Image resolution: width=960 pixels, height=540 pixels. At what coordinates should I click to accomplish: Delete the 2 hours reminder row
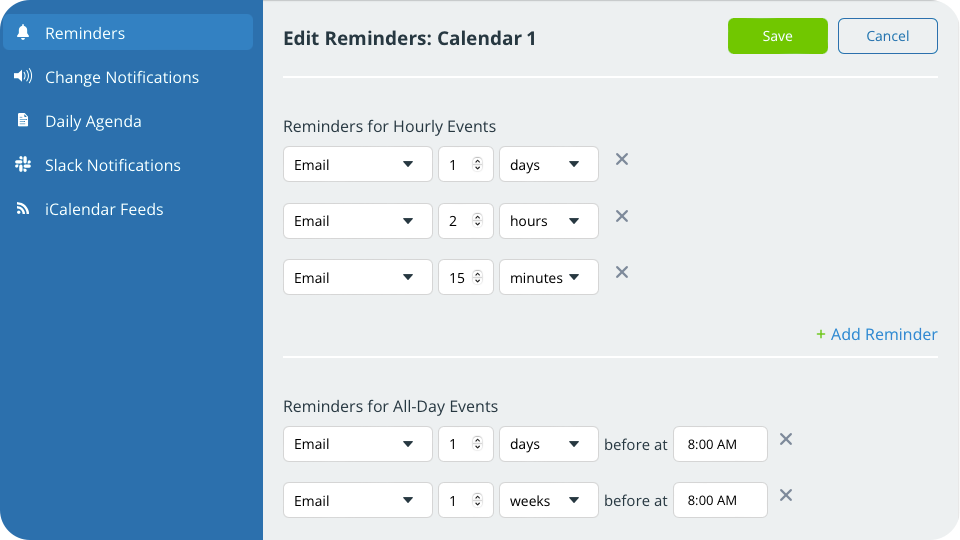click(622, 216)
